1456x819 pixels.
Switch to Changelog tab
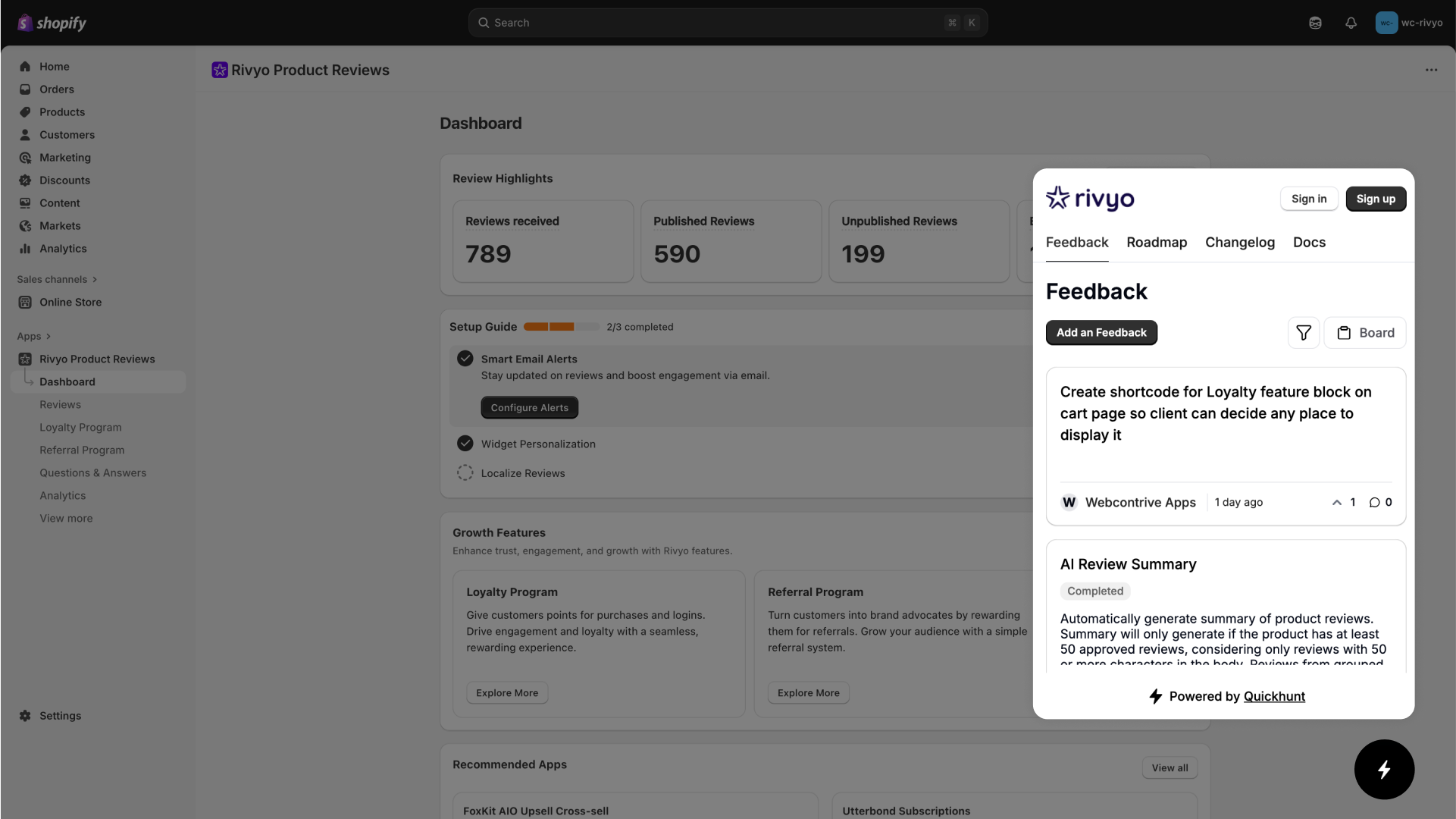pyautogui.click(x=1240, y=243)
